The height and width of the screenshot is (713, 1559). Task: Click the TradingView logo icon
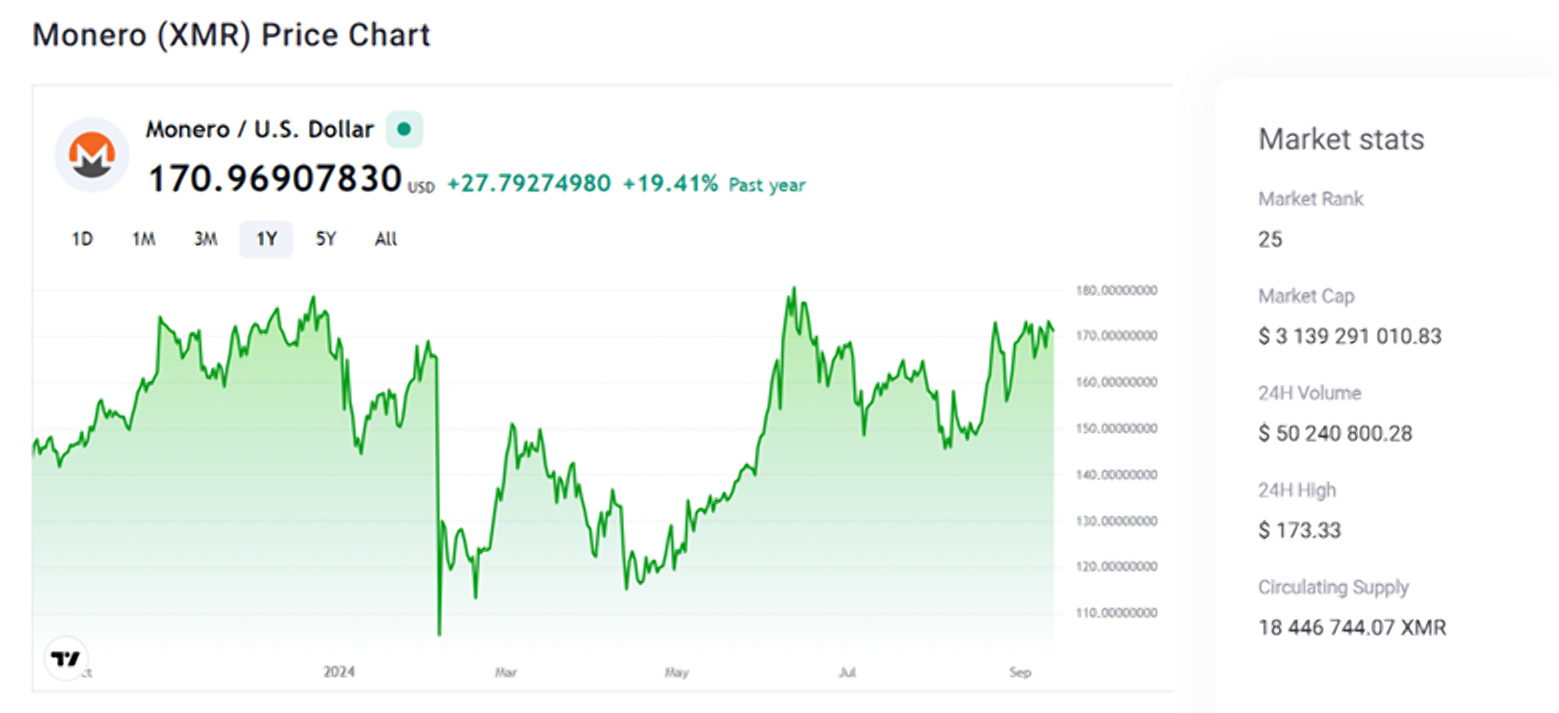(x=65, y=659)
